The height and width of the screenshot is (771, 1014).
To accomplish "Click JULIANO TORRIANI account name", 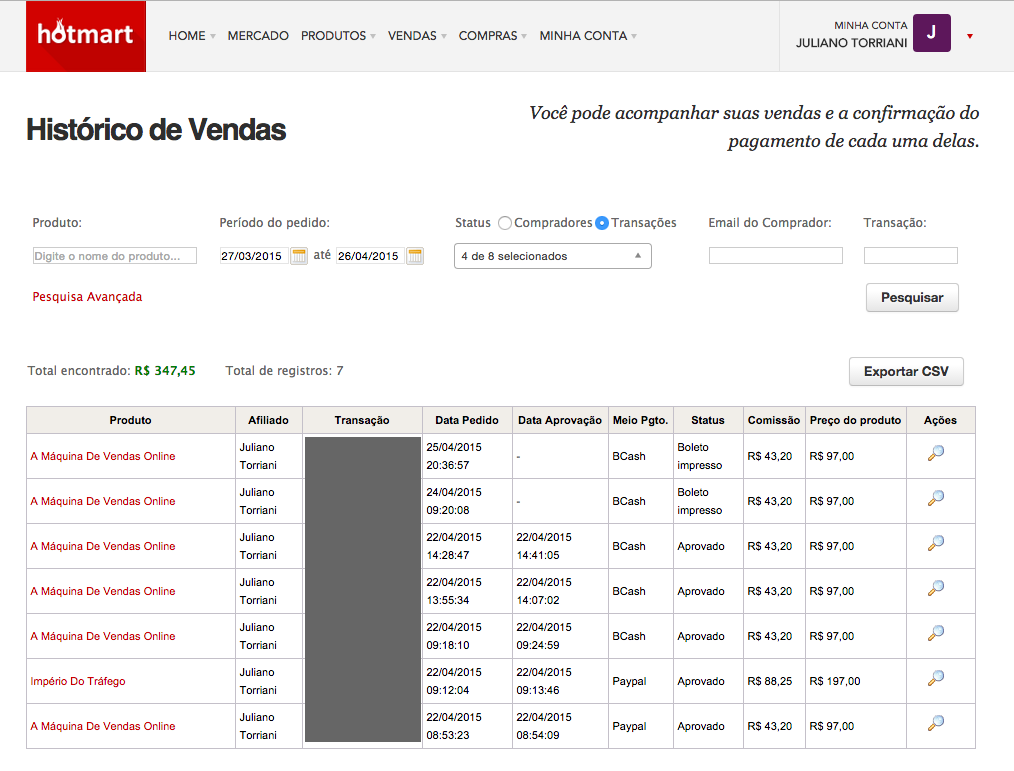I will pyautogui.click(x=851, y=43).
